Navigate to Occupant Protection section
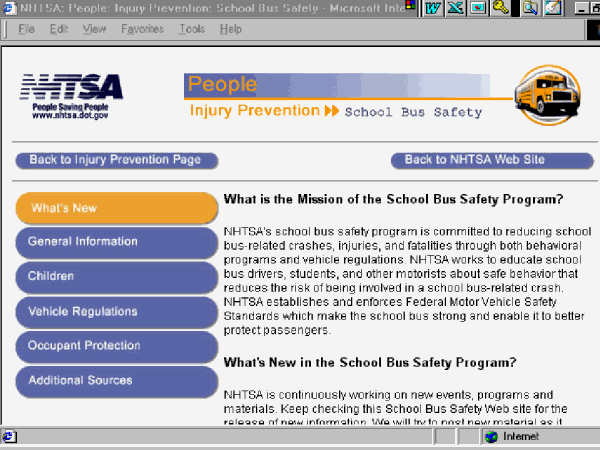600x450 pixels. tap(116, 346)
